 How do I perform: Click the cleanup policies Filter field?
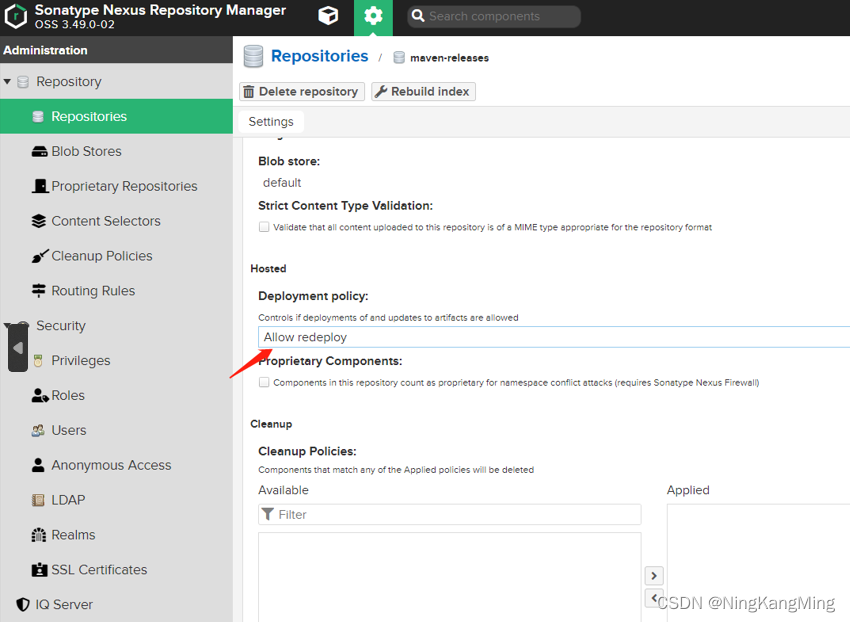[450, 514]
